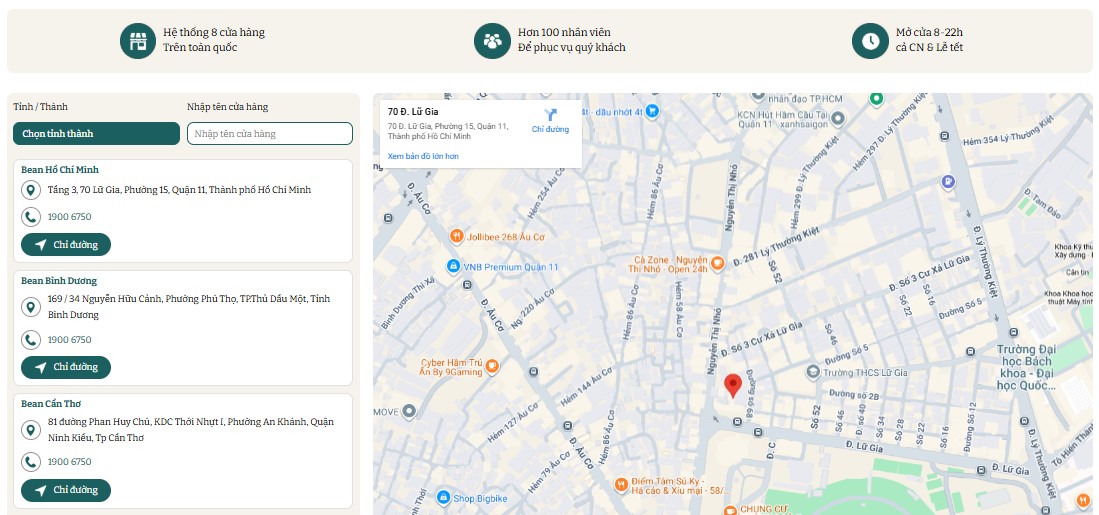
Task: Focus the Nhập tên cửa hàng search field
Action: (270, 133)
